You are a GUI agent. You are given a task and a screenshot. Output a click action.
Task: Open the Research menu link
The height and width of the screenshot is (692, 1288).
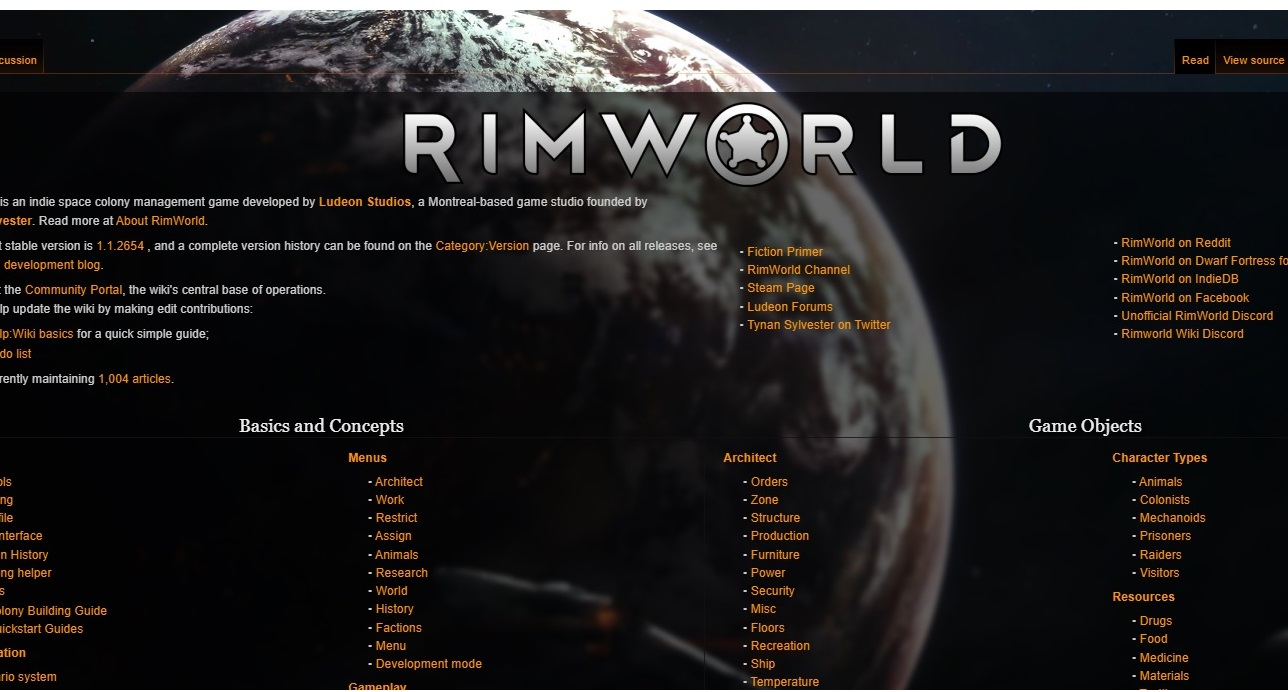pos(401,573)
